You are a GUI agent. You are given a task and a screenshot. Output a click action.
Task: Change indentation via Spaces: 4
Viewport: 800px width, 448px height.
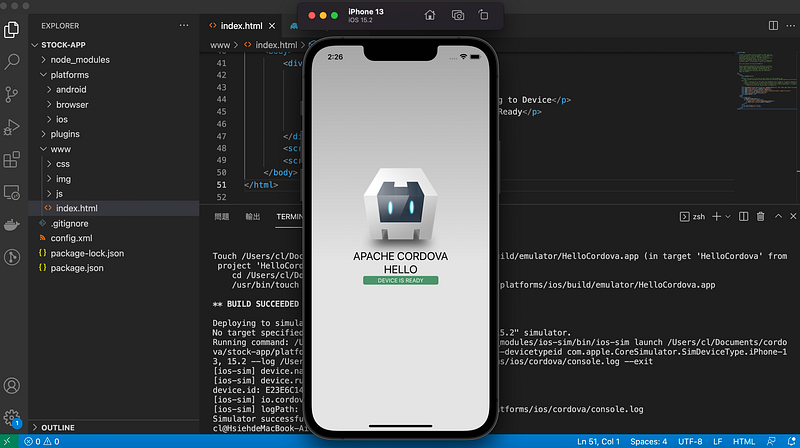click(x=648, y=441)
